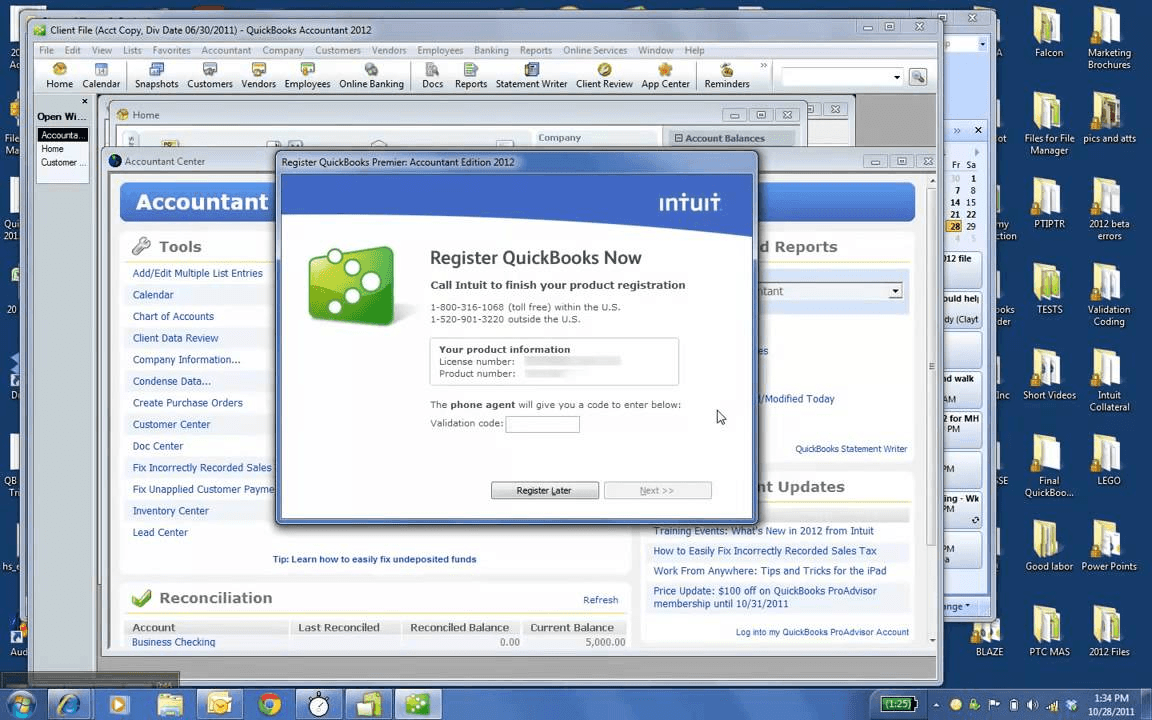This screenshot has width=1152, height=720.
Task: Click the Windows Start button
Action: pyautogui.click(x=20, y=704)
